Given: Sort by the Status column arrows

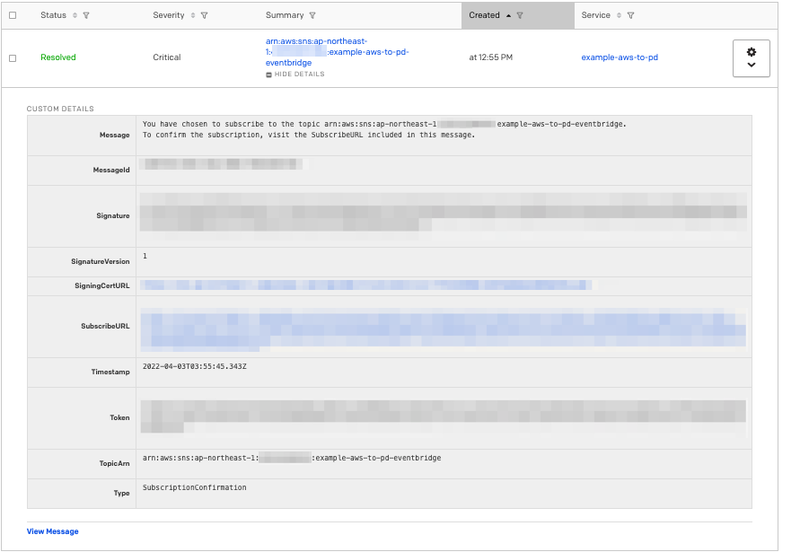Looking at the screenshot, I should pyautogui.click(x=74, y=15).
